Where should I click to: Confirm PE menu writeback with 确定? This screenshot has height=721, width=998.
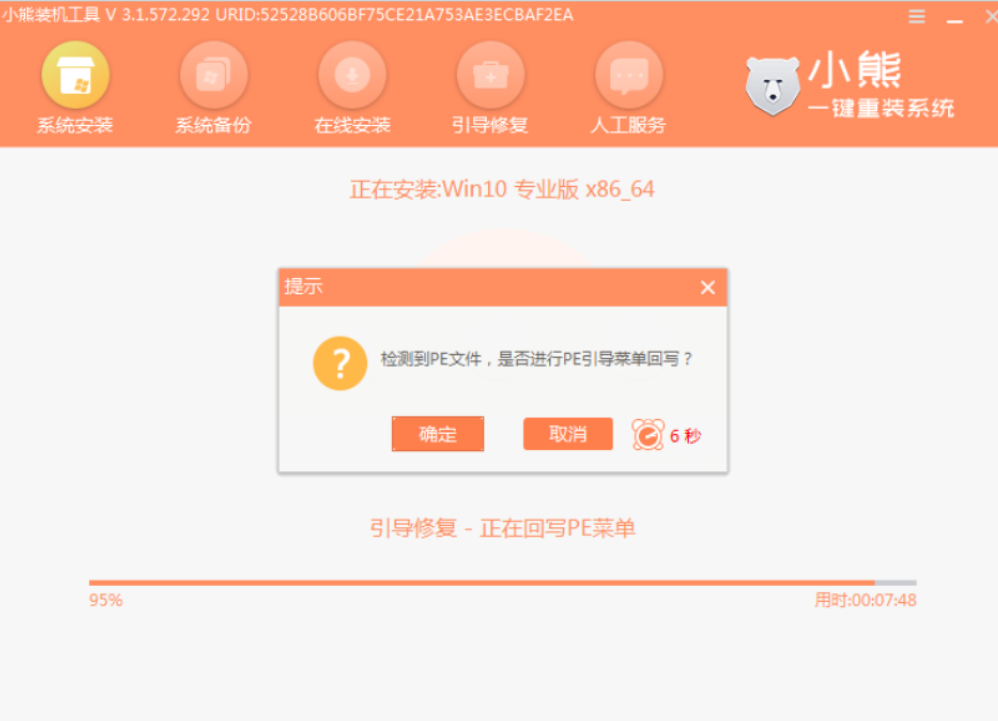(x=437, y=433)
